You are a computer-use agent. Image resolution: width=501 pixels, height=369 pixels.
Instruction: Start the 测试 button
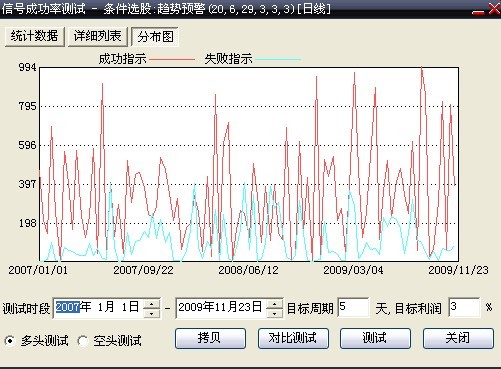[x=375, y=338]
